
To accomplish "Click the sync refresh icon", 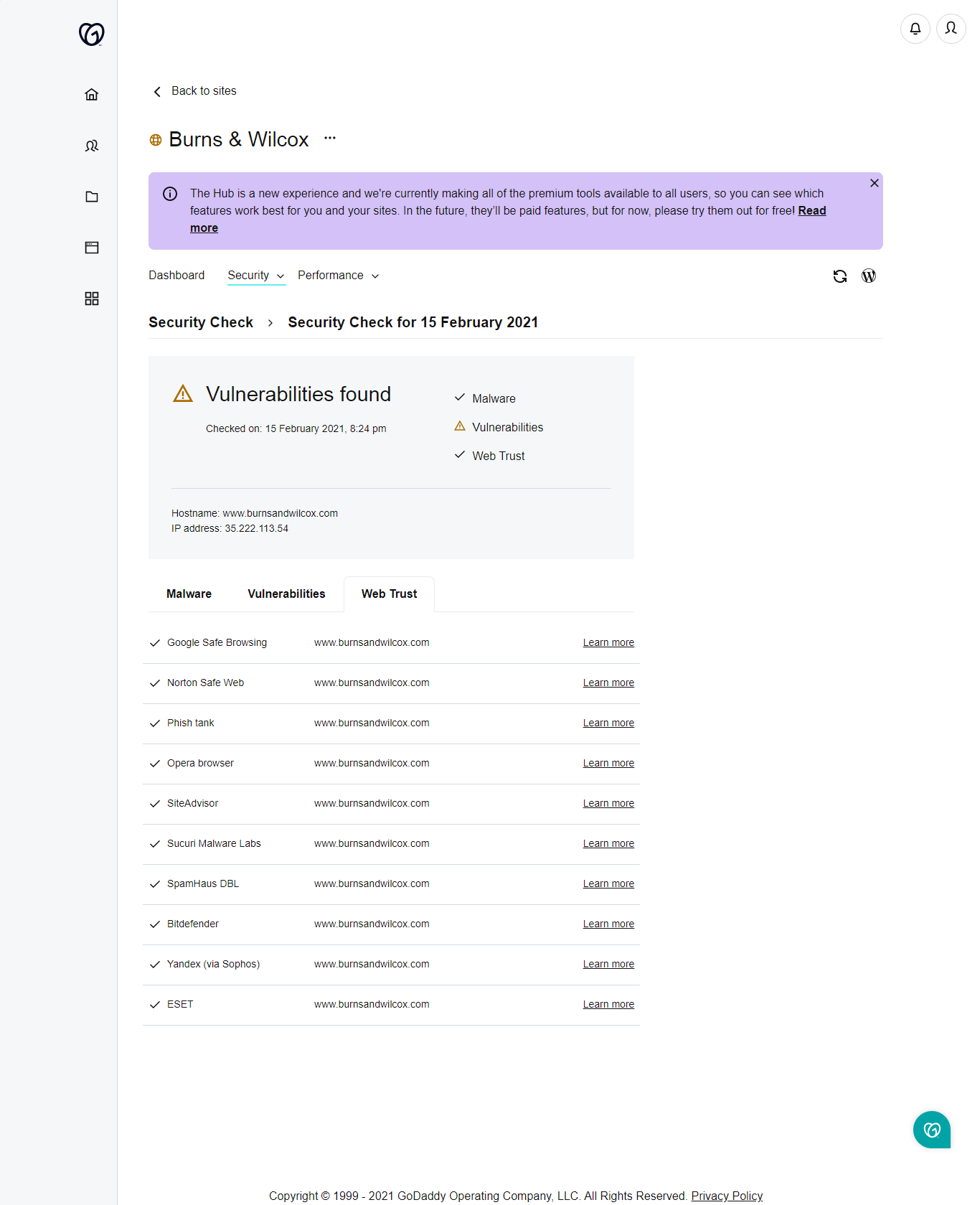I will click(840, 276).
